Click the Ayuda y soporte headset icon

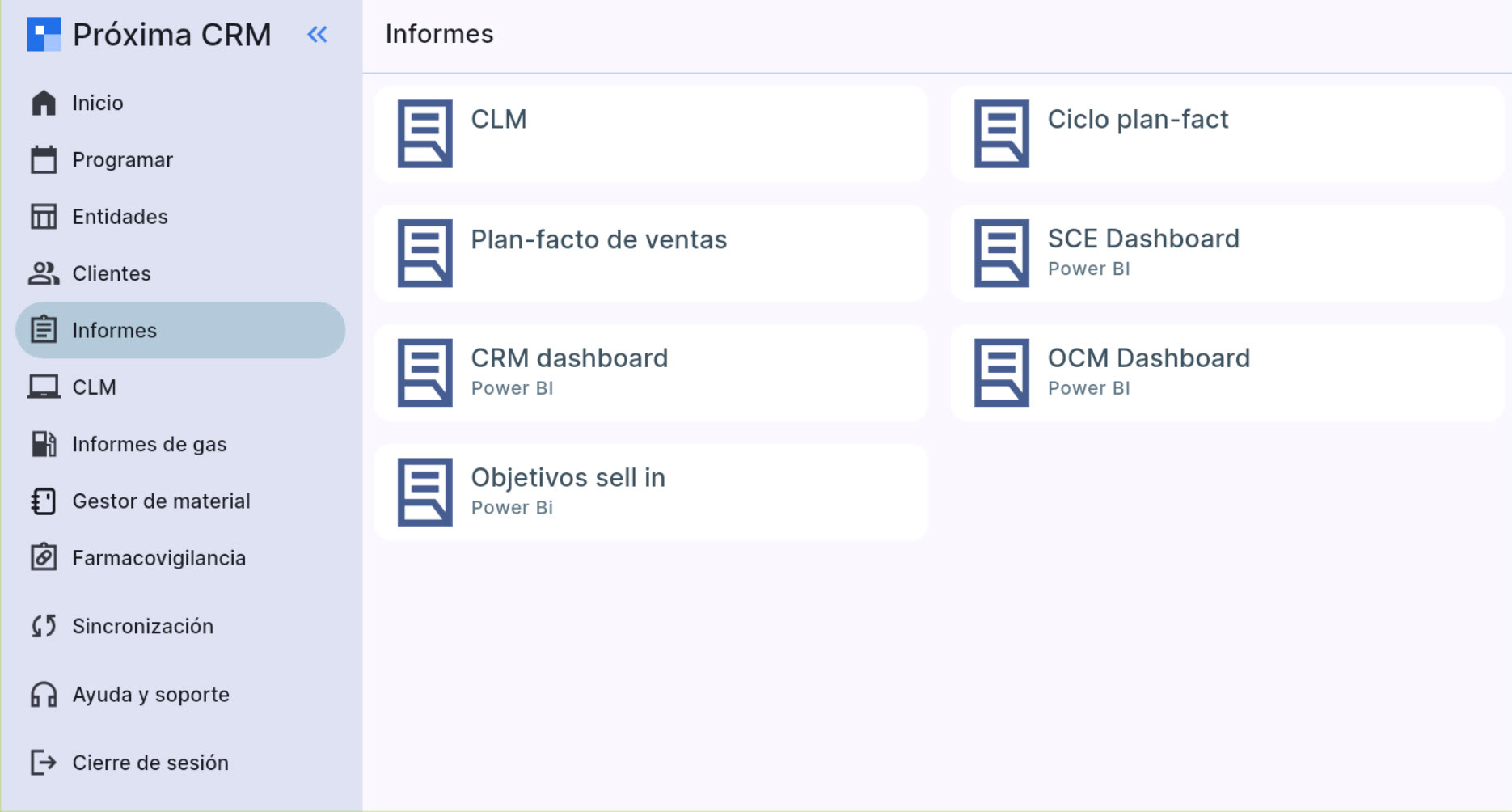tap(44, 695)
